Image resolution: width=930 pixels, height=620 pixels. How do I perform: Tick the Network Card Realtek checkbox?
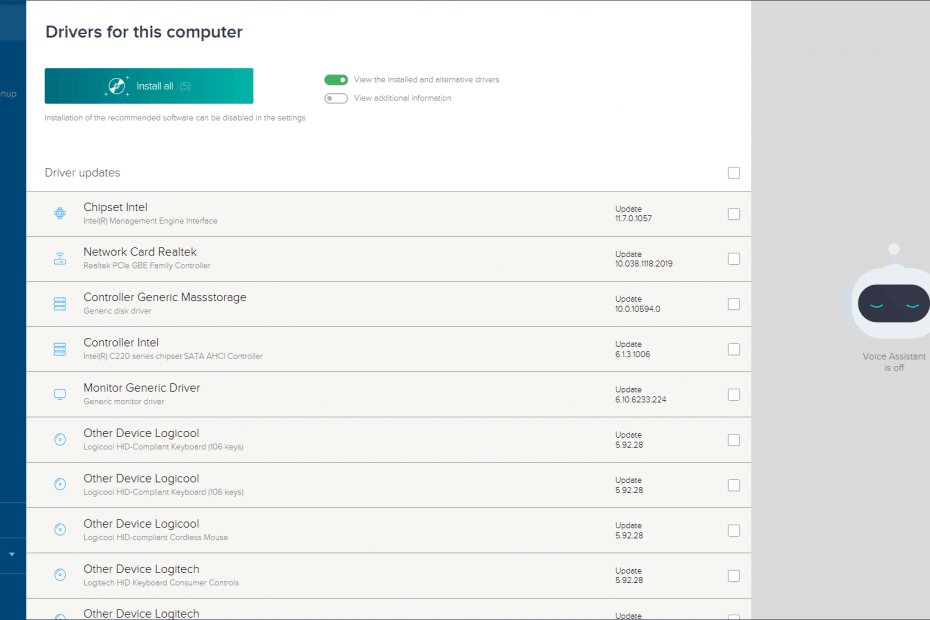(734, 259)
